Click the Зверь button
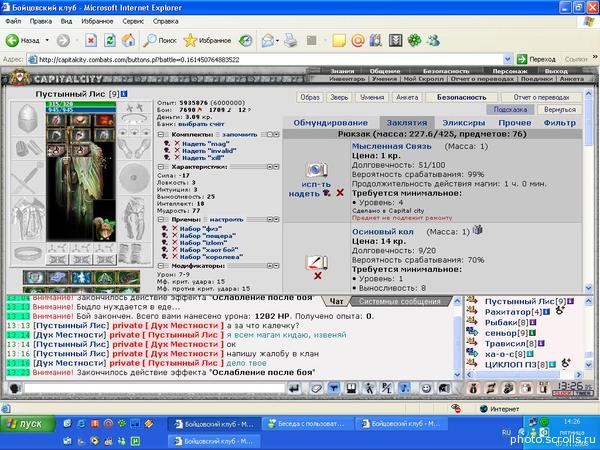This screenshot has height=450, width=600. coord(339,97)
